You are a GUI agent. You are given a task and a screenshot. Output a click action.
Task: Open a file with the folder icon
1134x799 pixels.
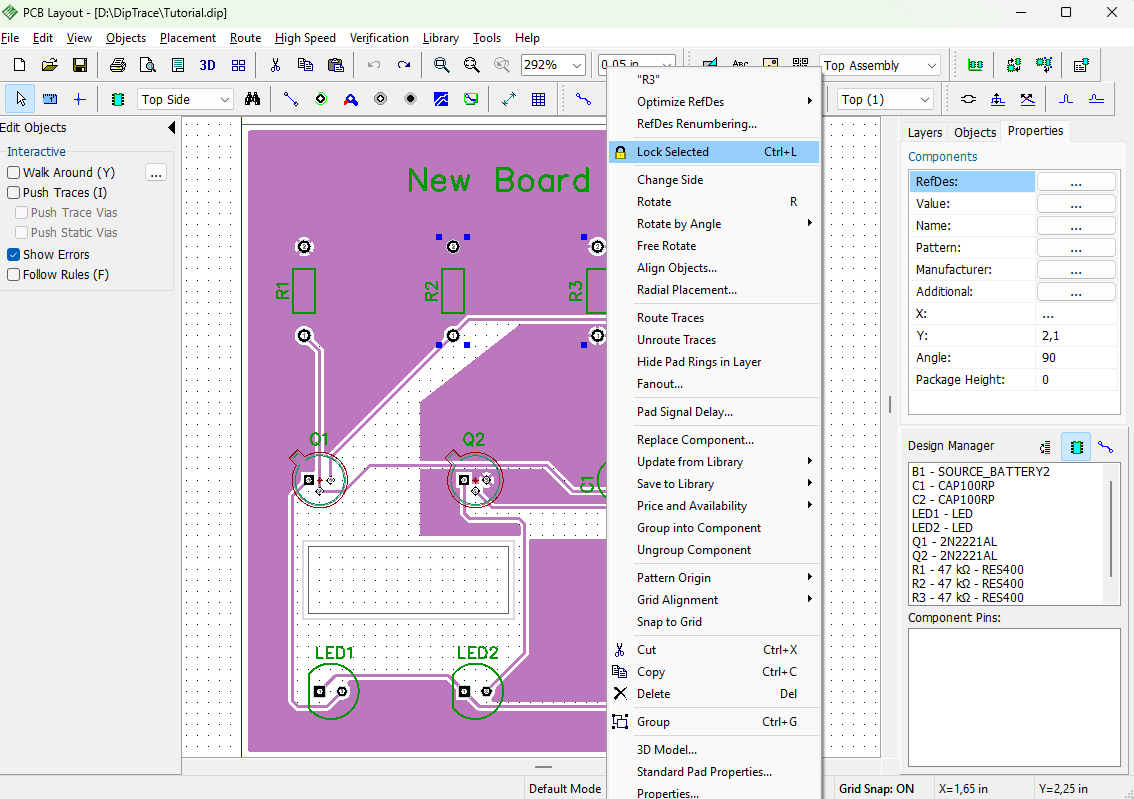tap(49, 65)
